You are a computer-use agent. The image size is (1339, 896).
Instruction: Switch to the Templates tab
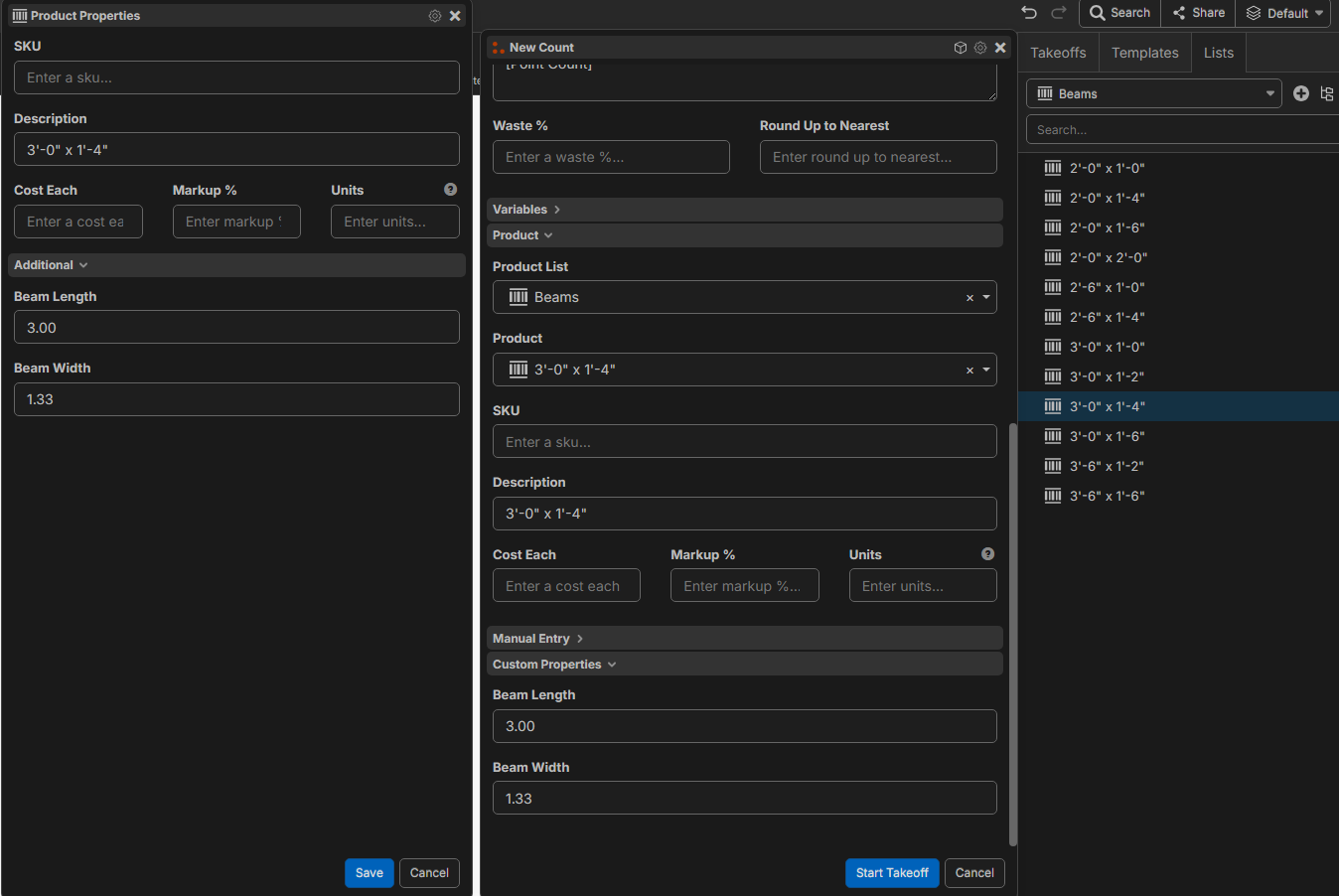click(1144, 53)
